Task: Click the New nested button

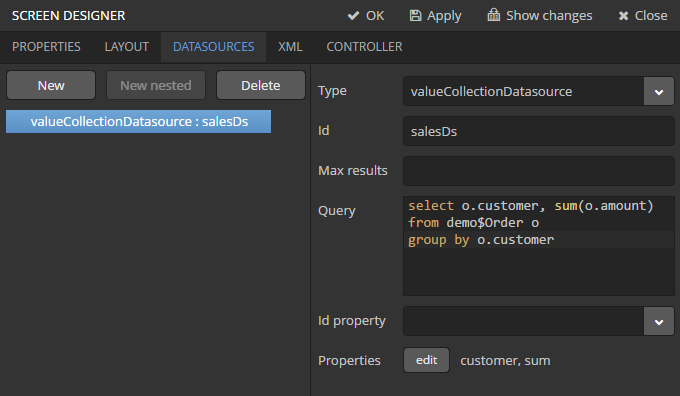Action: pos(156,85)
